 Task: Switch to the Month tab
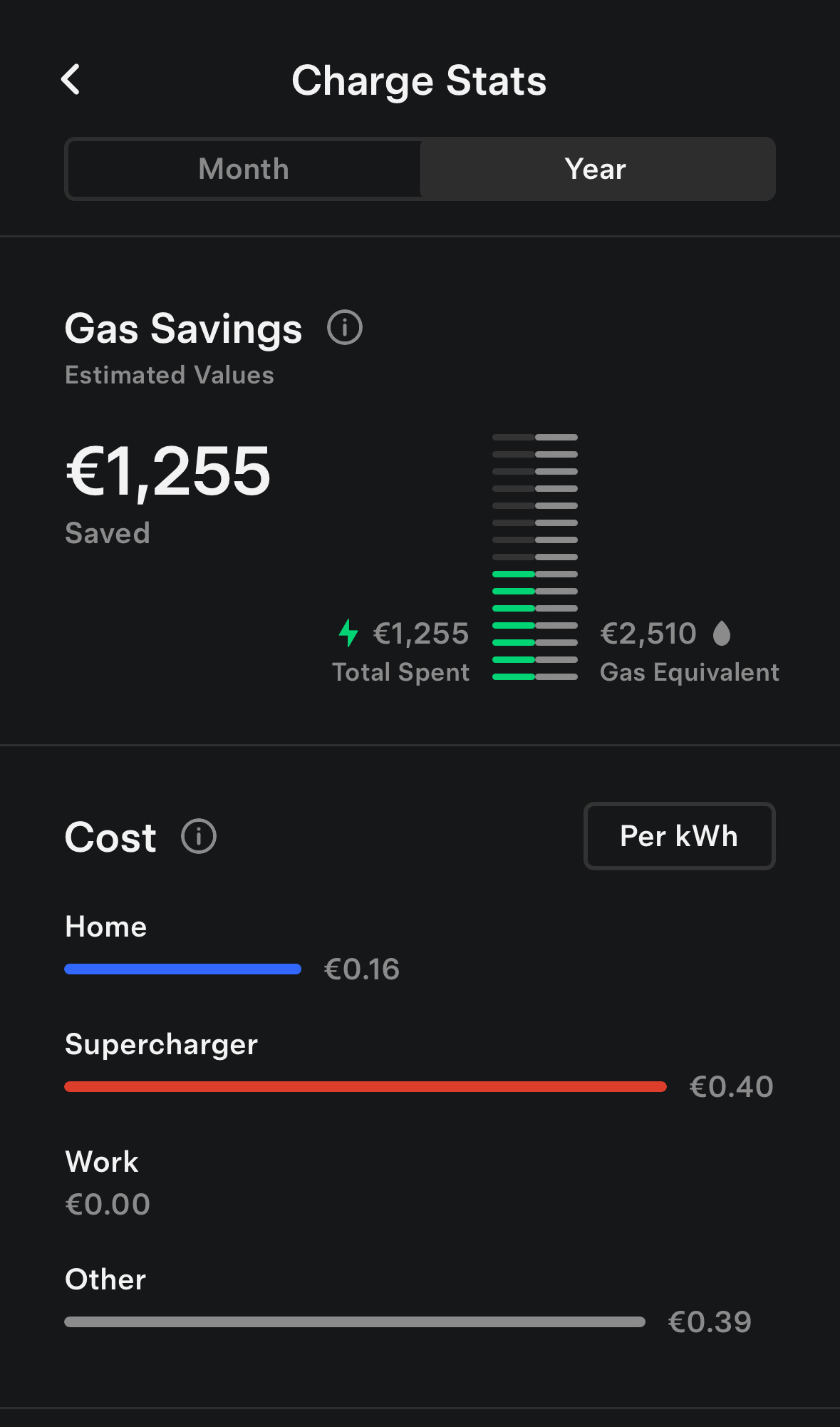[x=244, y=170]
